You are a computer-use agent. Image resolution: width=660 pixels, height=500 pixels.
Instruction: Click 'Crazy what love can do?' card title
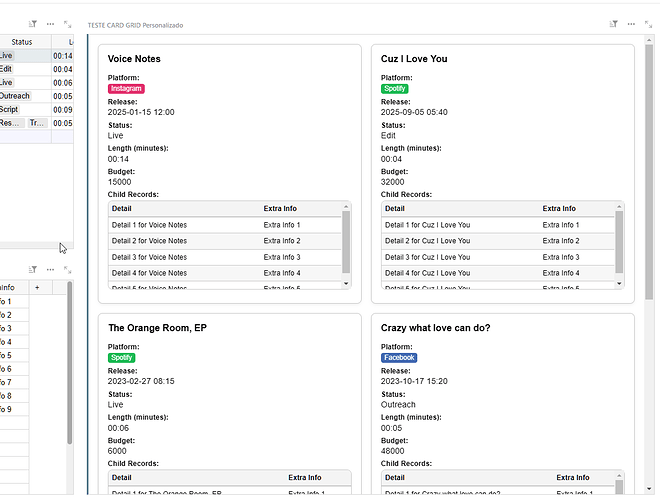click(435, 328)
